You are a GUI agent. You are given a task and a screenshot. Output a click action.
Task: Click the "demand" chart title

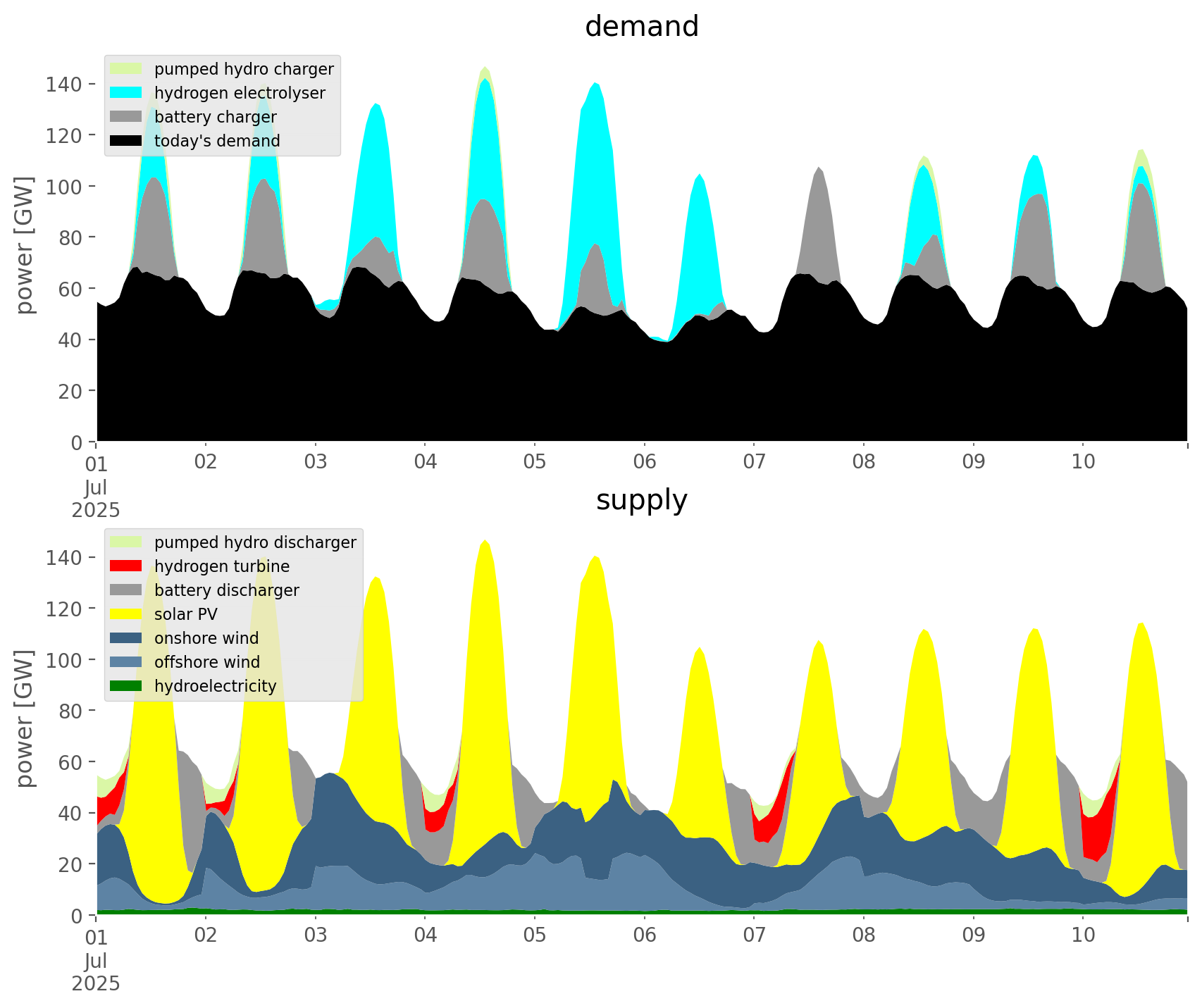click(641, 27)
